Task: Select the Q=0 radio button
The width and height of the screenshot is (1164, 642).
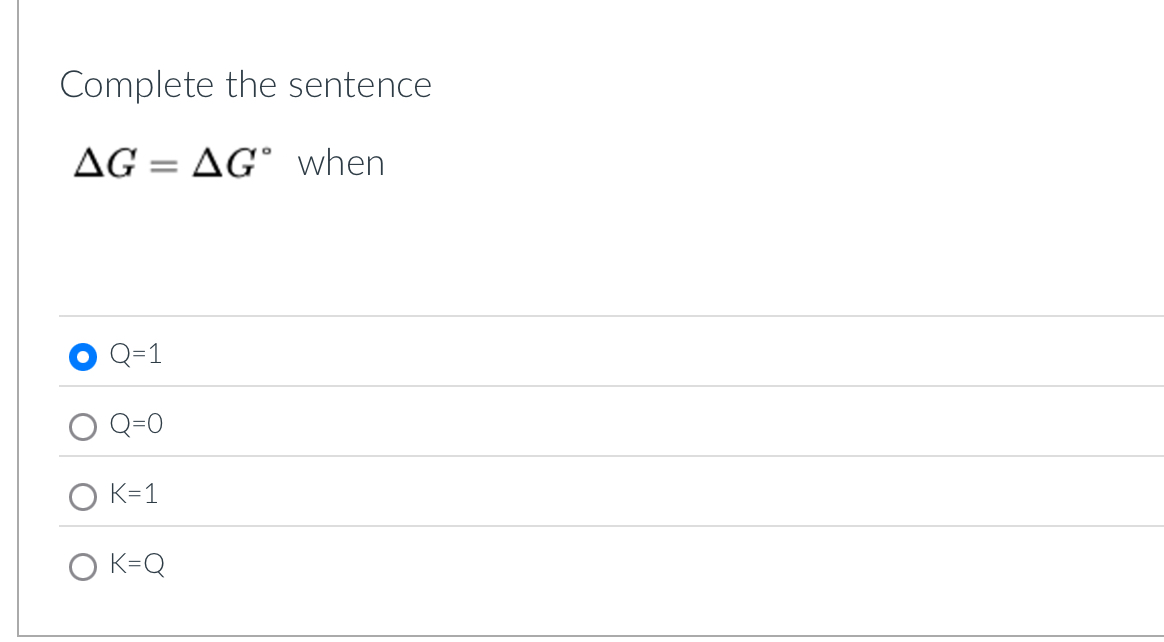Action: pyautogui.click(x=82, y=426)
